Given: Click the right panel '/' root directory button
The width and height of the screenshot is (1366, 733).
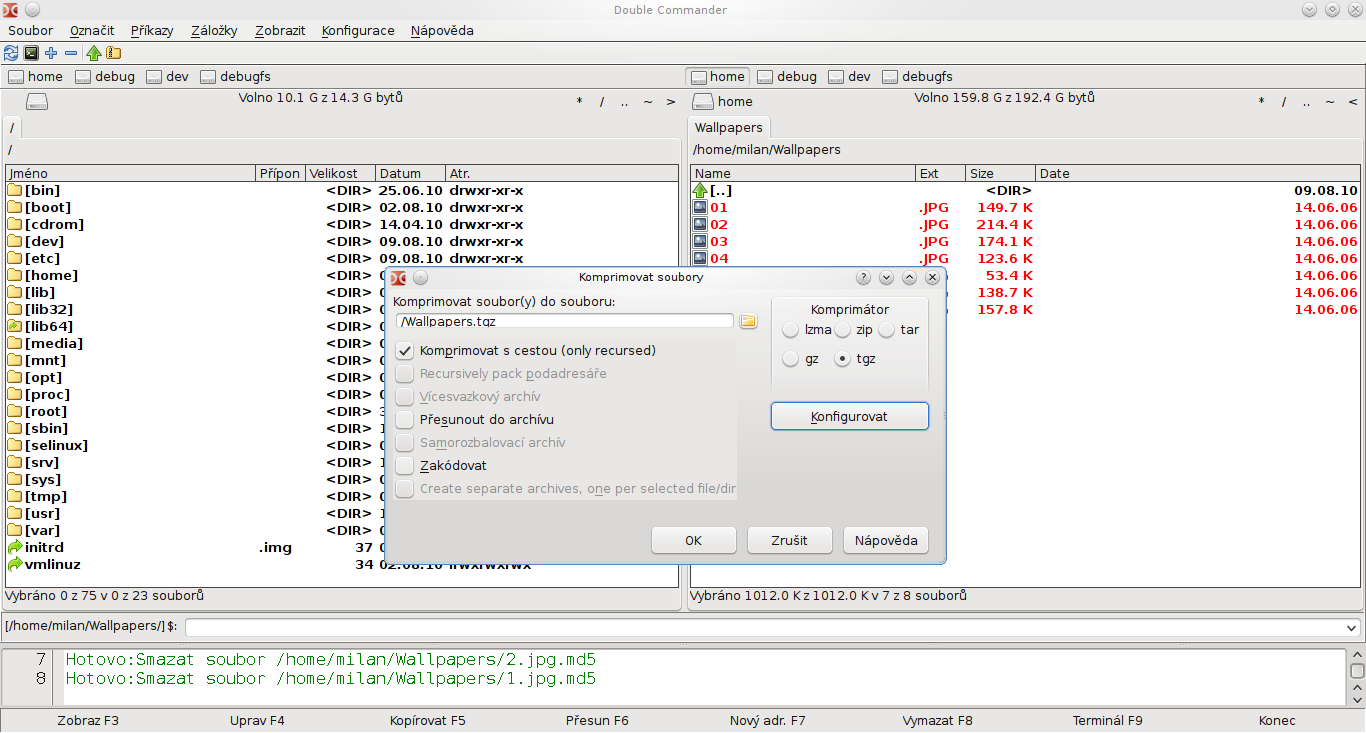Looking at the screenshot, I should [1283, 101].
